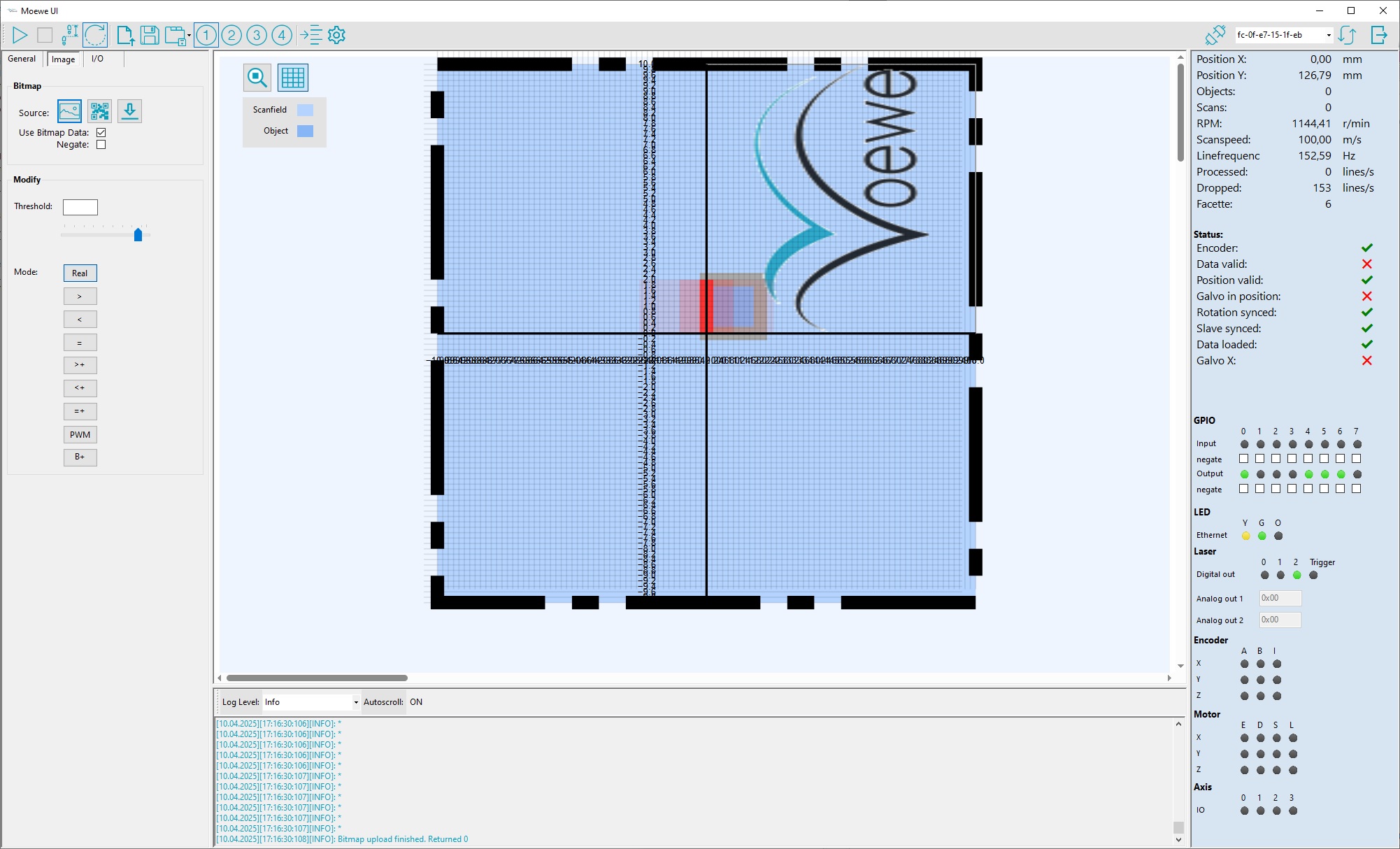The height and width of the screenshot is (849, 1400).
Task: Click the exit logout icon
Action: click(x=1379, y=35)
